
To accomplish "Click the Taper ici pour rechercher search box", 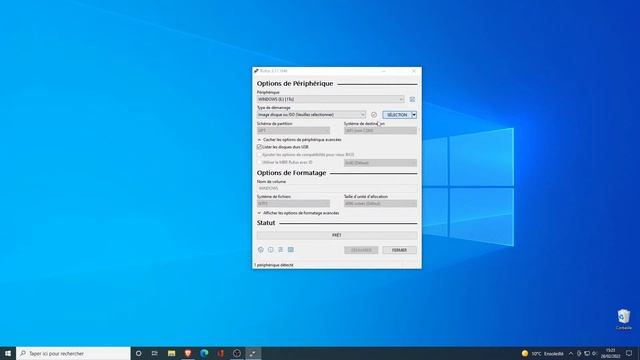I will [x=73, y=353].
